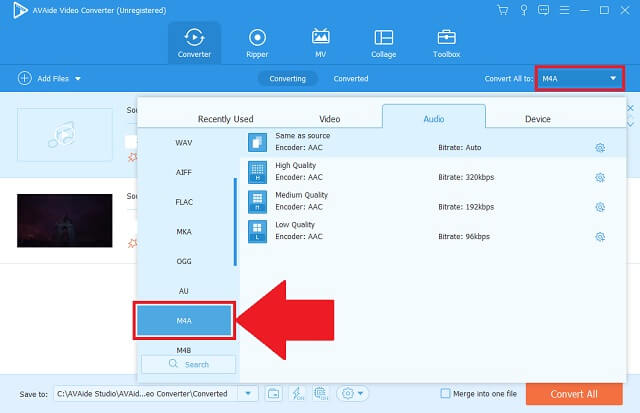The image size is (640, 413).
Task: Open the shopping cart purchase icon
Action: (503, 10)
